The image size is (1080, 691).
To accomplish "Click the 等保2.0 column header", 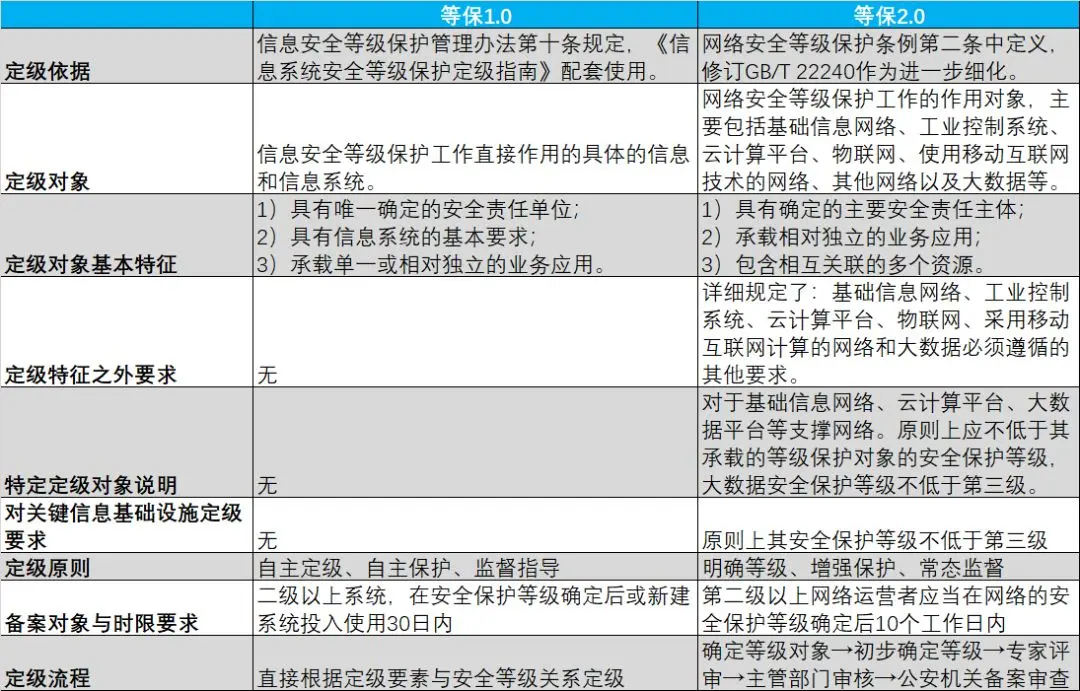I will pos(888,14).
